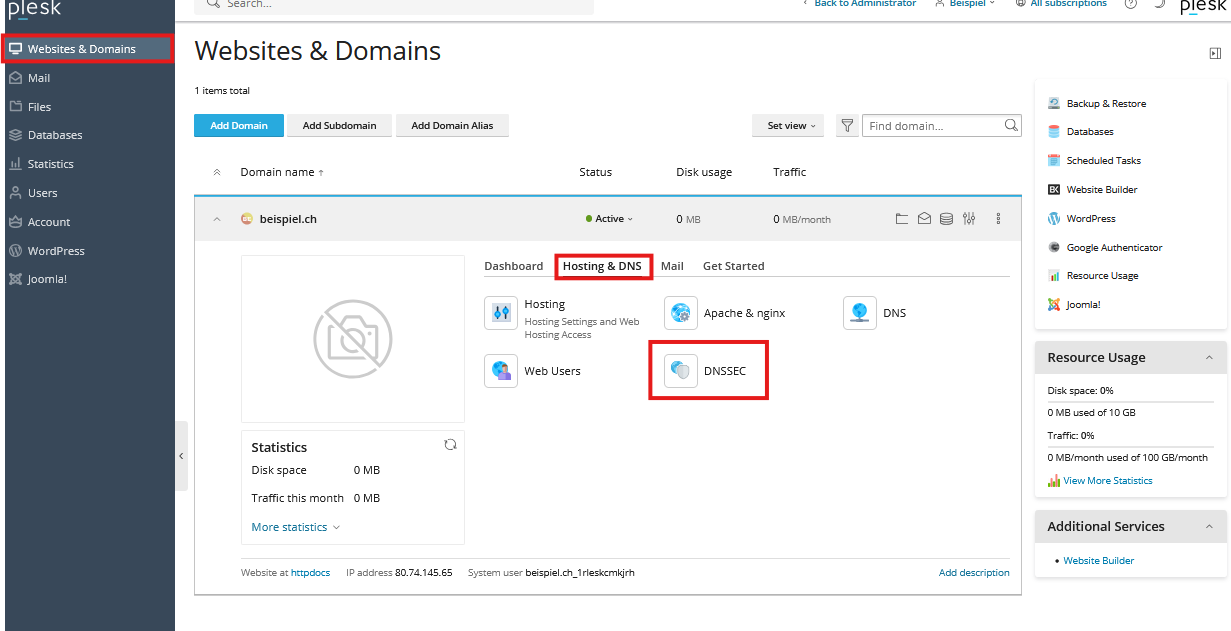1231x631 pixels.
Task: Open the View More Statistics link
Action: tap(1107, 481)
